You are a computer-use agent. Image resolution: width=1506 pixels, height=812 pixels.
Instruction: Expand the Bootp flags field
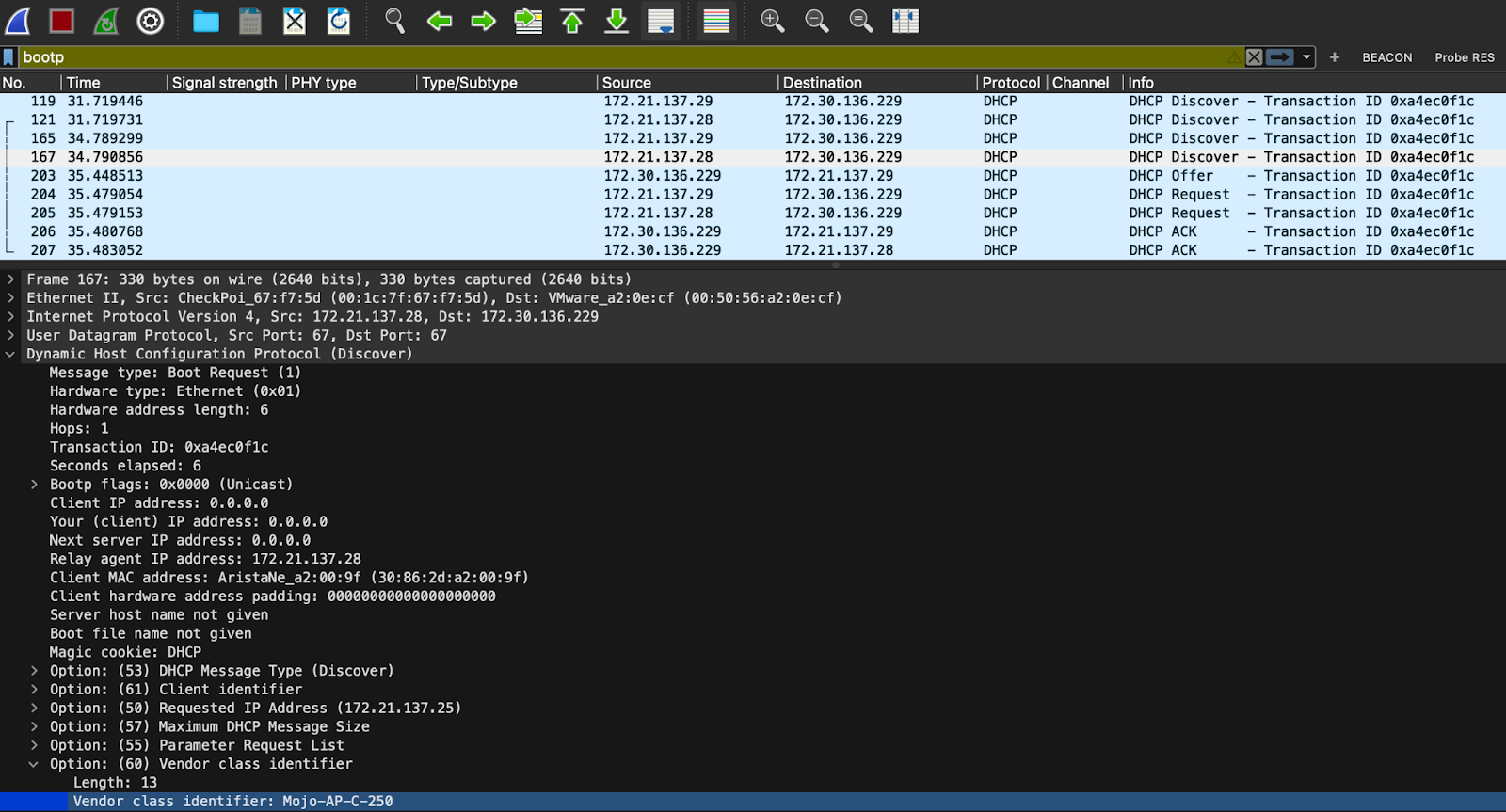tap(34, 485)
